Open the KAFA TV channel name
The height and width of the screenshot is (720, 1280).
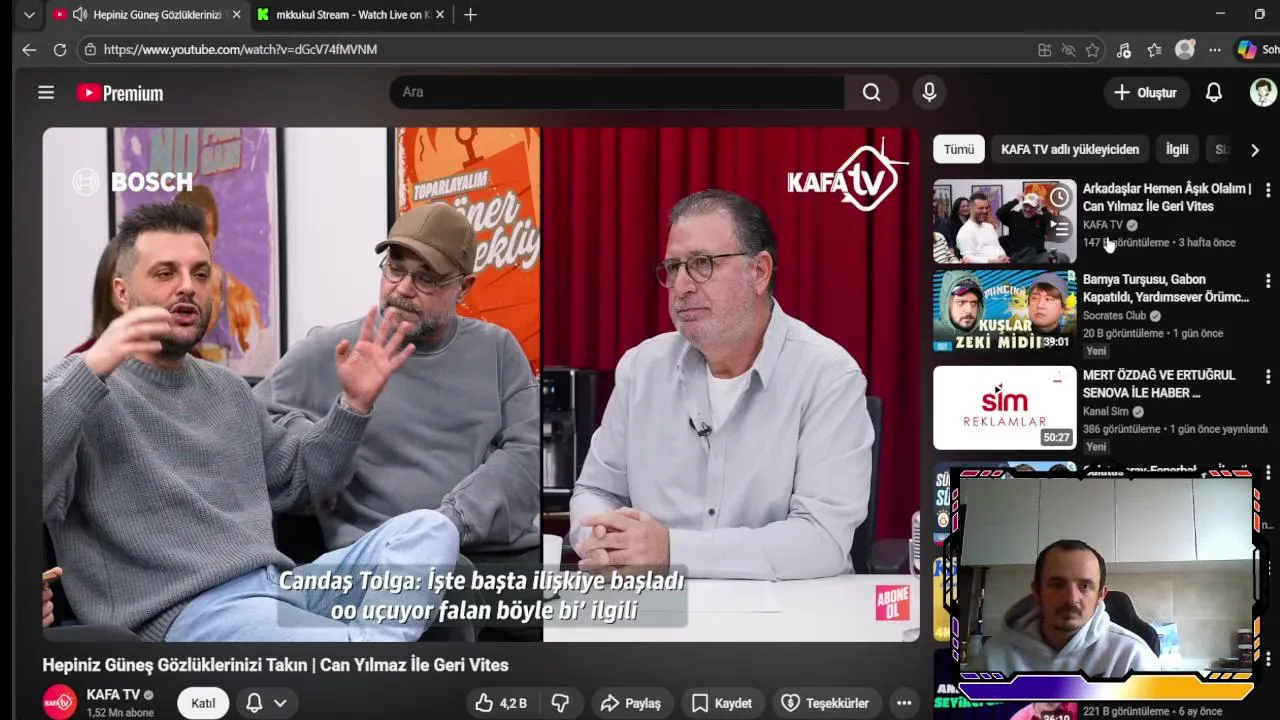(113, 694)
